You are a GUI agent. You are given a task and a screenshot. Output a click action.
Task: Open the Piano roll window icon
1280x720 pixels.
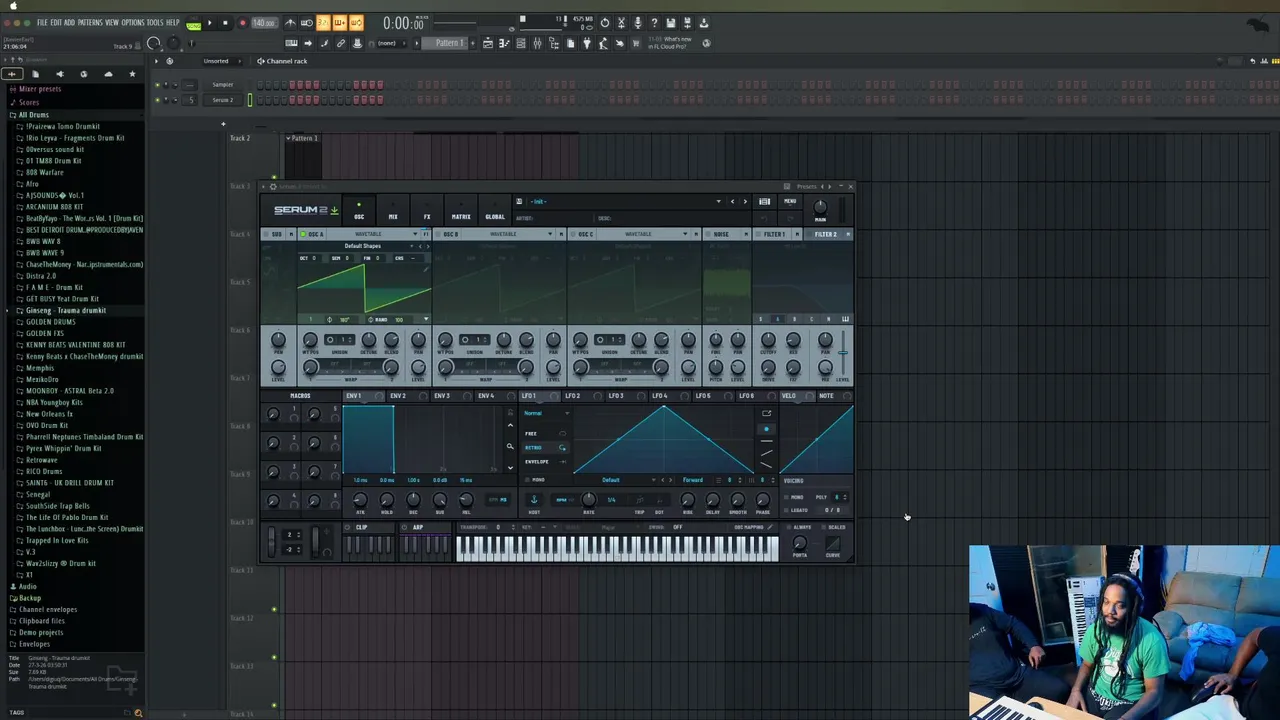504,43
